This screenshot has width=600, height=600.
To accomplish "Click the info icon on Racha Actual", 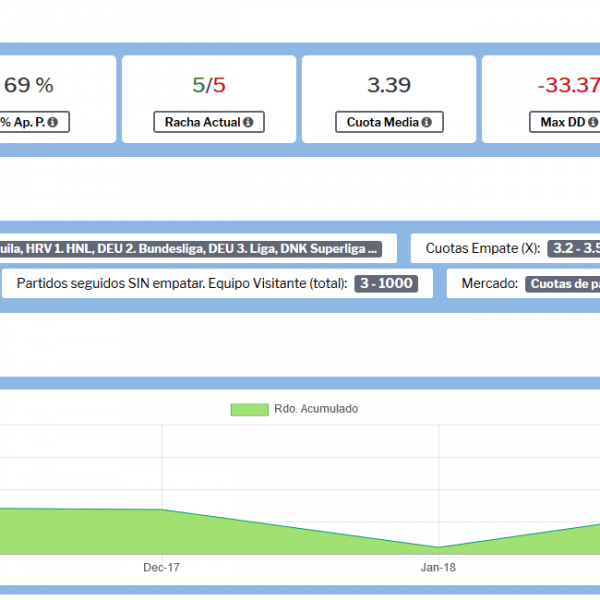I will click(x=248, y=122).
